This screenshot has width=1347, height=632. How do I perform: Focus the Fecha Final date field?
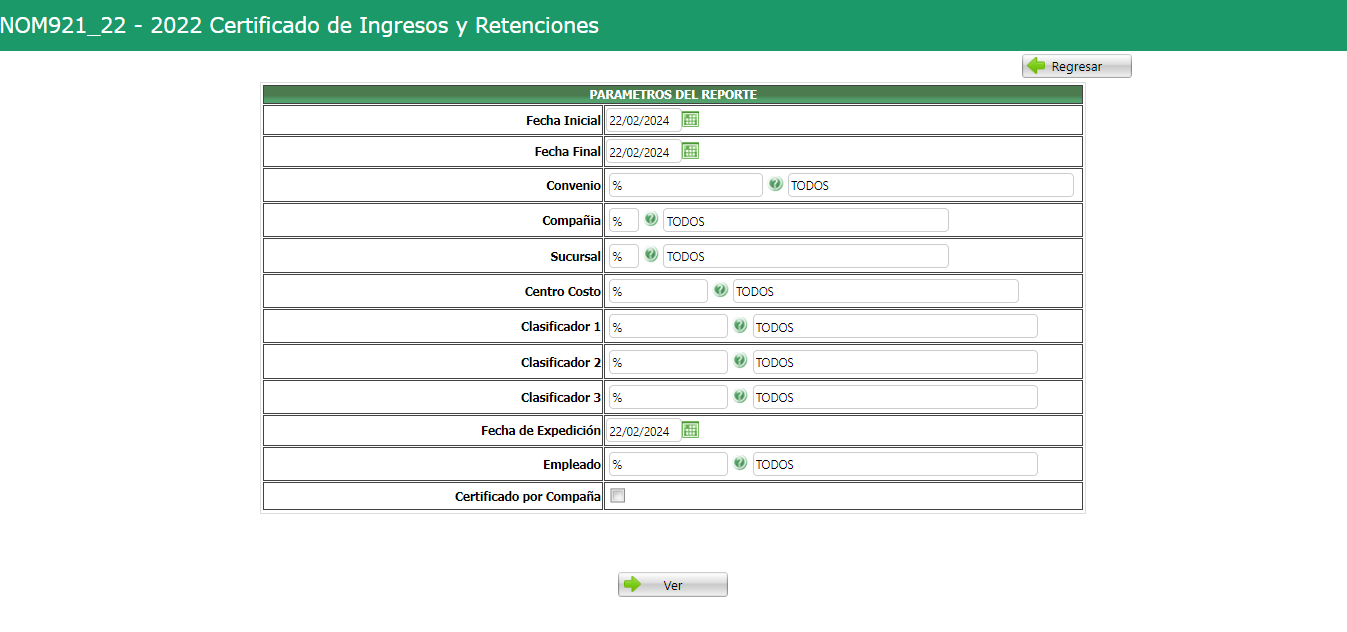(x=644, y=152)
